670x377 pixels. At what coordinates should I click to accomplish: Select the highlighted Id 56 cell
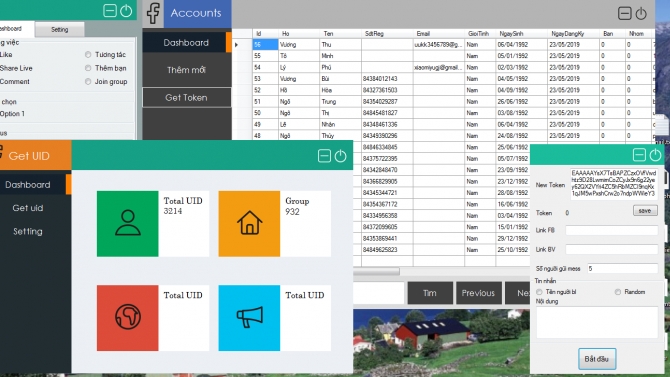265,44
